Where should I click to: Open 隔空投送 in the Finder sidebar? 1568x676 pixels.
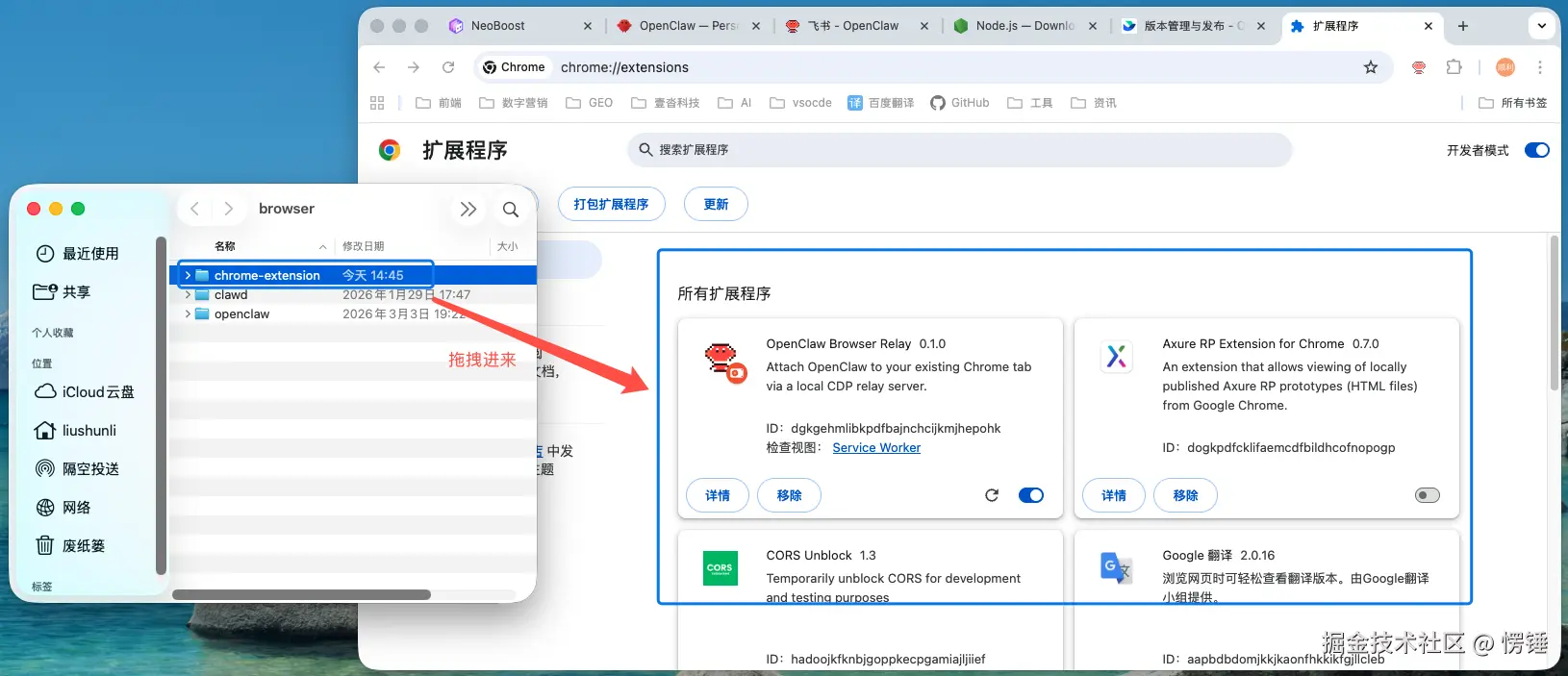(77, 469)
